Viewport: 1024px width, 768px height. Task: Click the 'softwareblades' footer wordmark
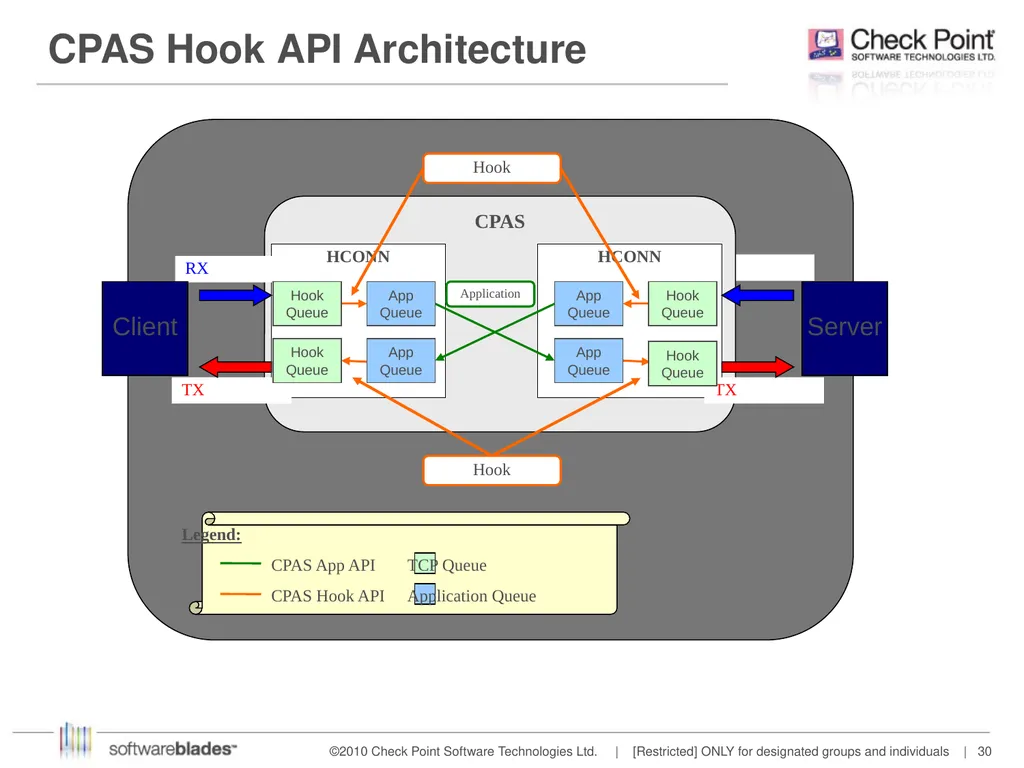[x=173, y=749]
